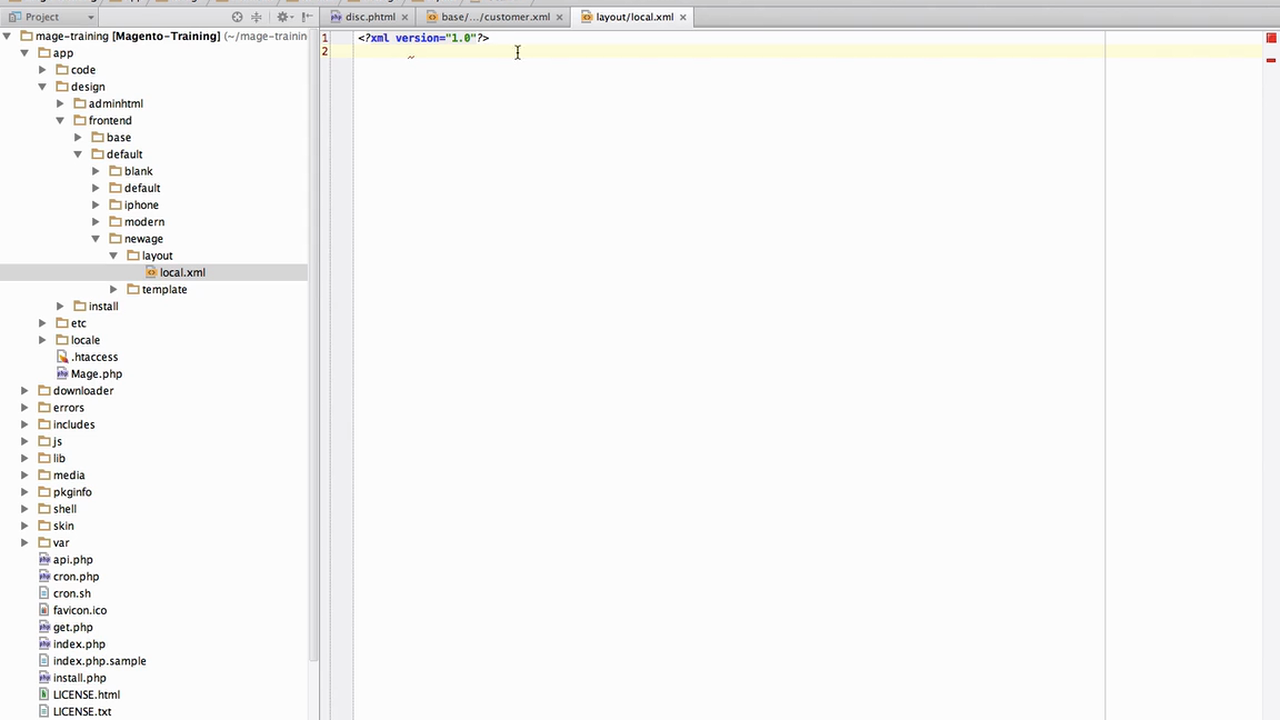Screen dimensions: 1280x720
Task: Click the file icon beside .htaccess
Action: click(x=63, y=357)
